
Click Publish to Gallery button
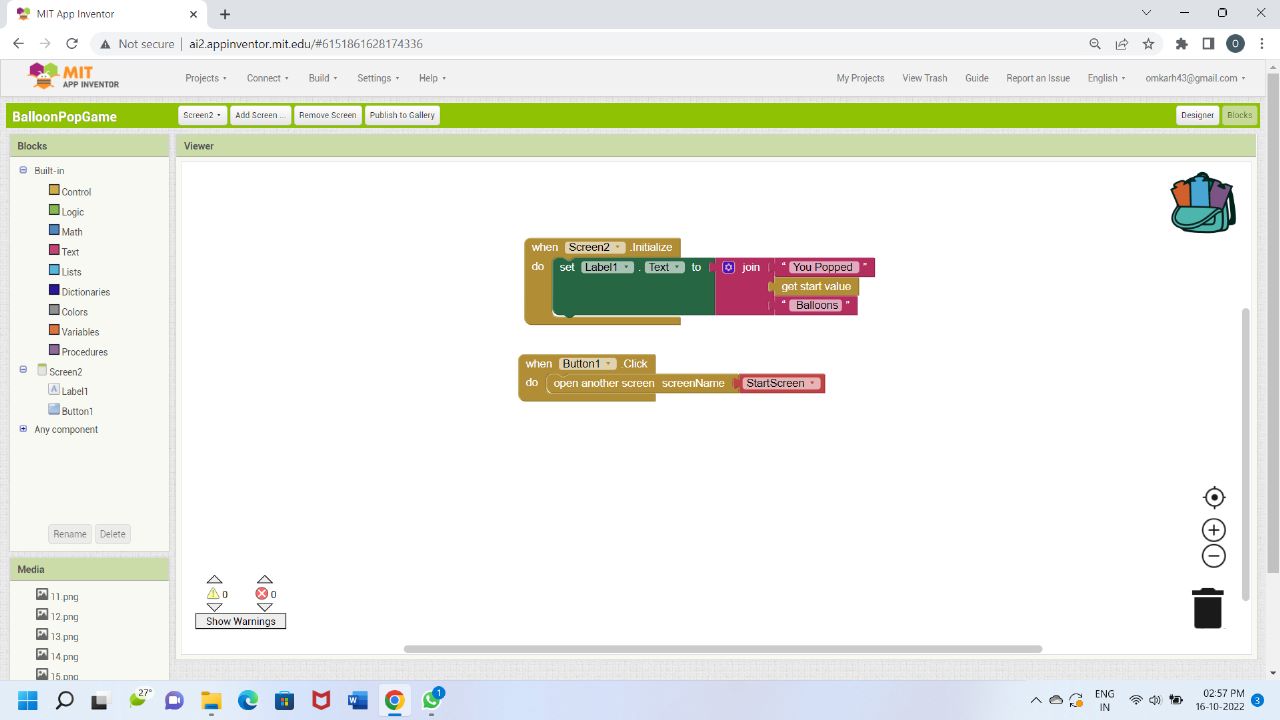(402, 115)
